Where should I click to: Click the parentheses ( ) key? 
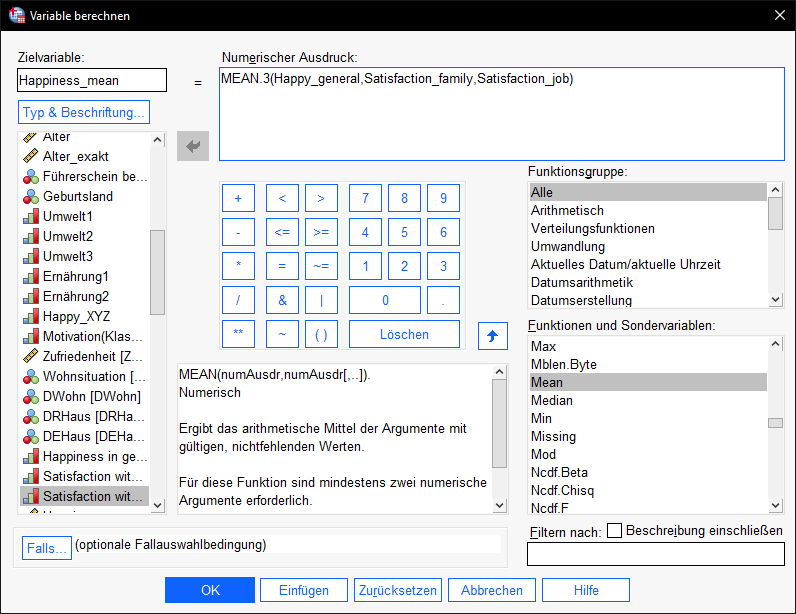[x=321, y=334]
